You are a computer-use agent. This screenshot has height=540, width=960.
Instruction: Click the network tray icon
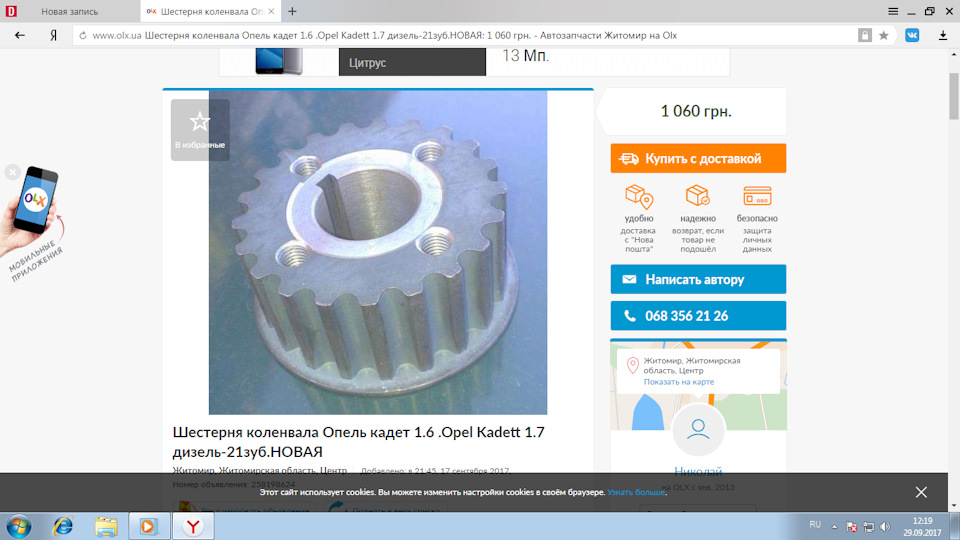pyautogui.click(x=869, y=527)
